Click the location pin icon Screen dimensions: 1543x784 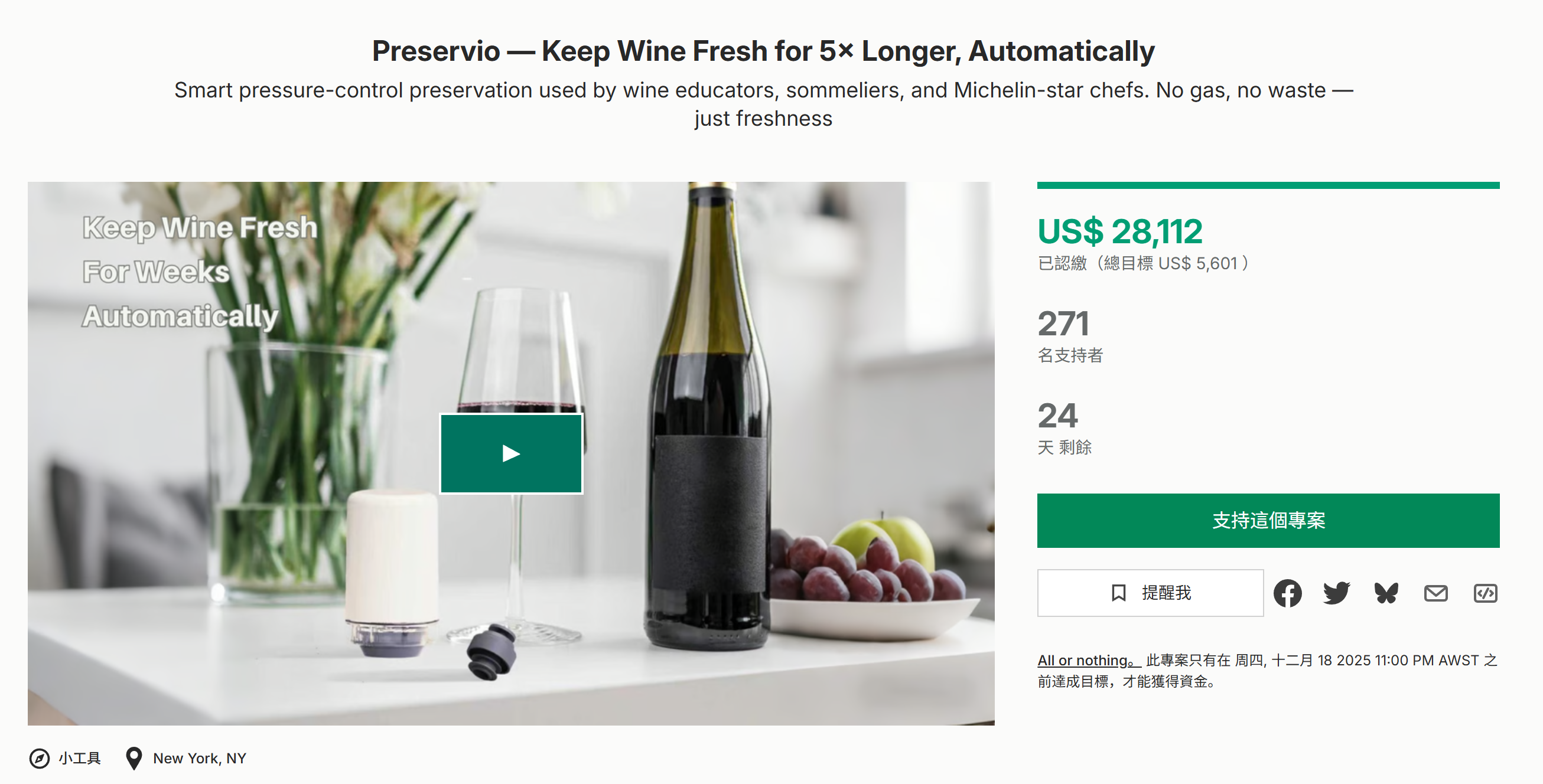(134, 758)
